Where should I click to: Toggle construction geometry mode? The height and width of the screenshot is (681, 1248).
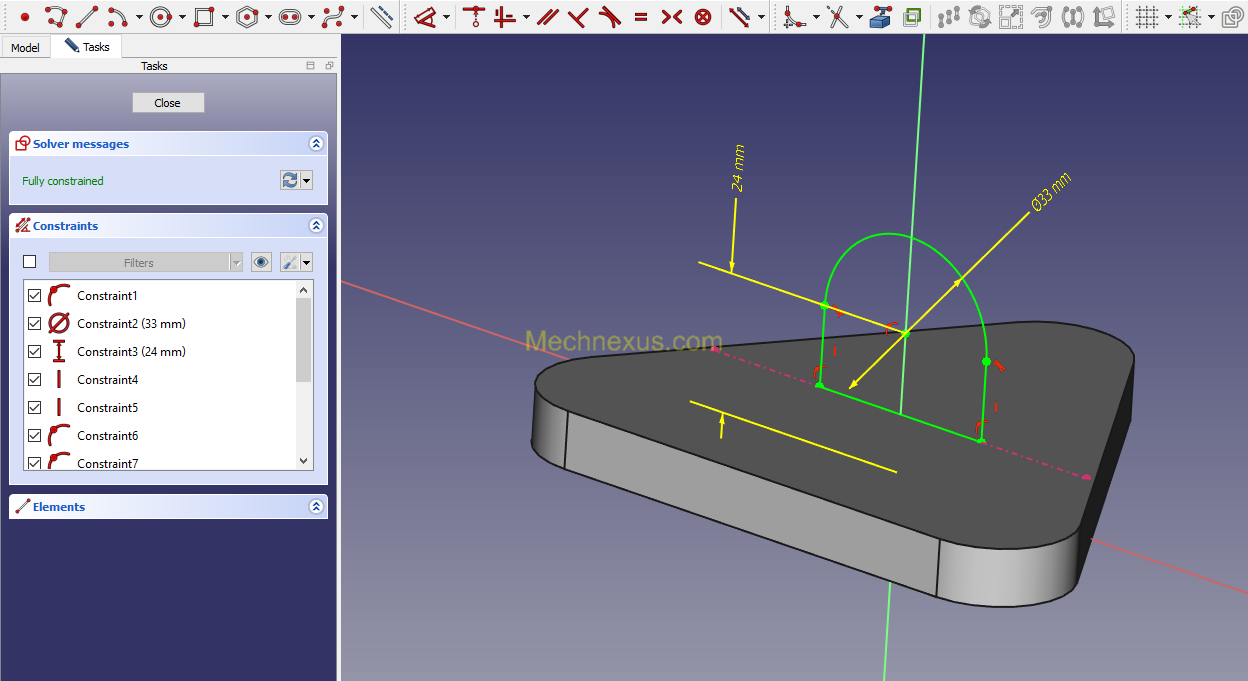(x=381, y=16)
